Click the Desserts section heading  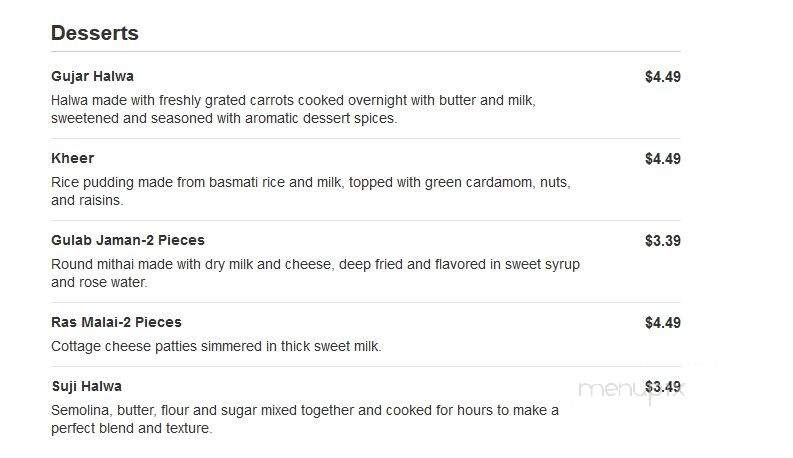point(95,33)
